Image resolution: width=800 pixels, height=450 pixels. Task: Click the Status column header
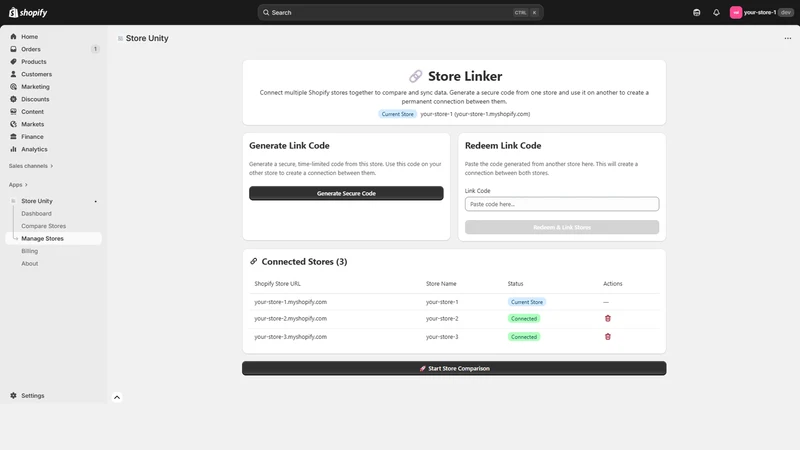point(515,284)
